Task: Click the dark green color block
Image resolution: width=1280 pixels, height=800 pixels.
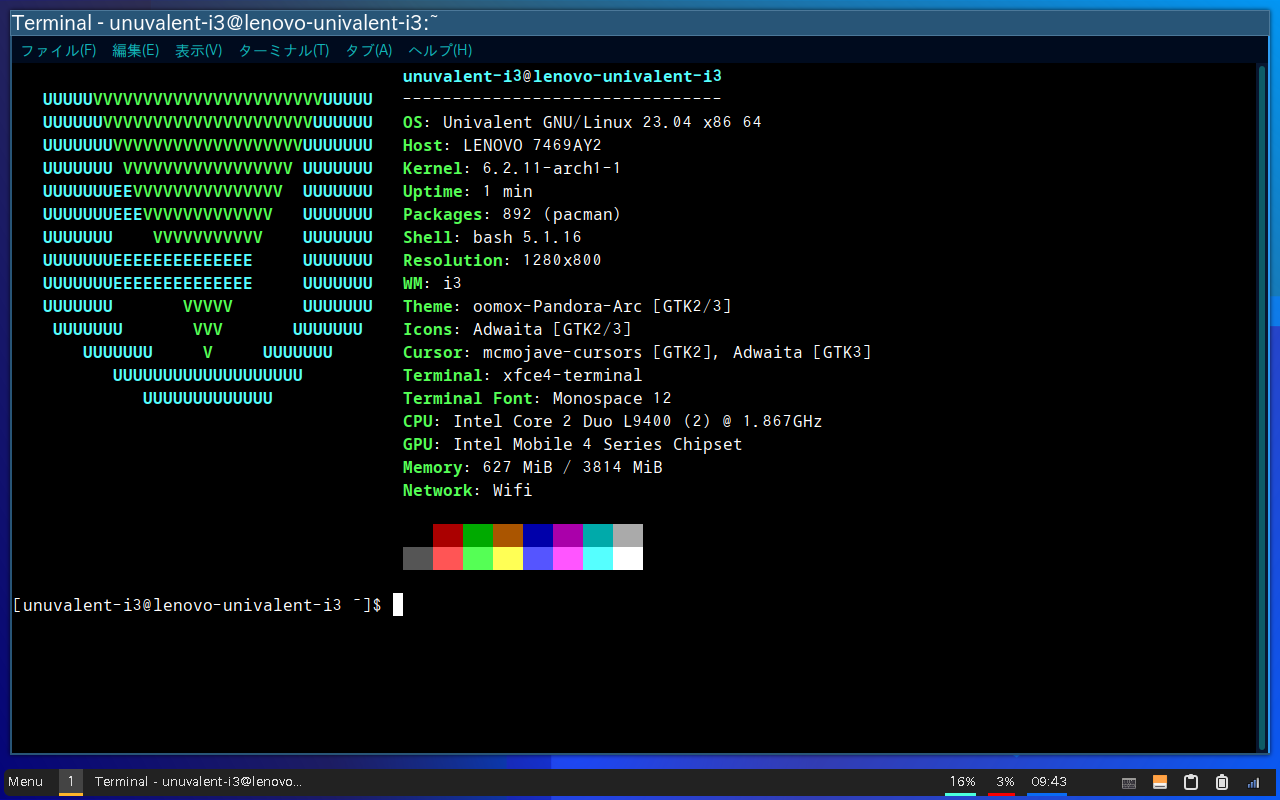Action: 478,535
